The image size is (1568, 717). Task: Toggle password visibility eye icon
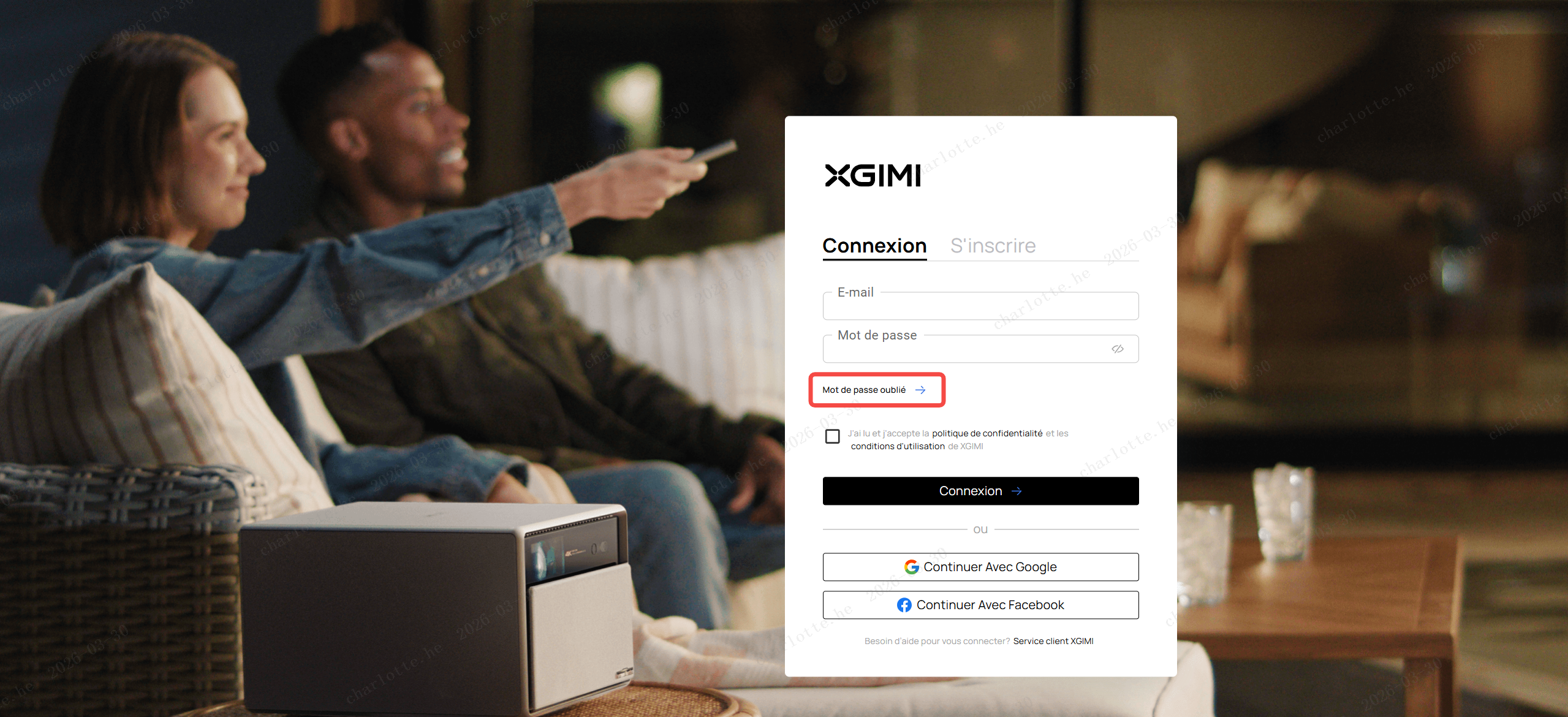(1118, 349)
